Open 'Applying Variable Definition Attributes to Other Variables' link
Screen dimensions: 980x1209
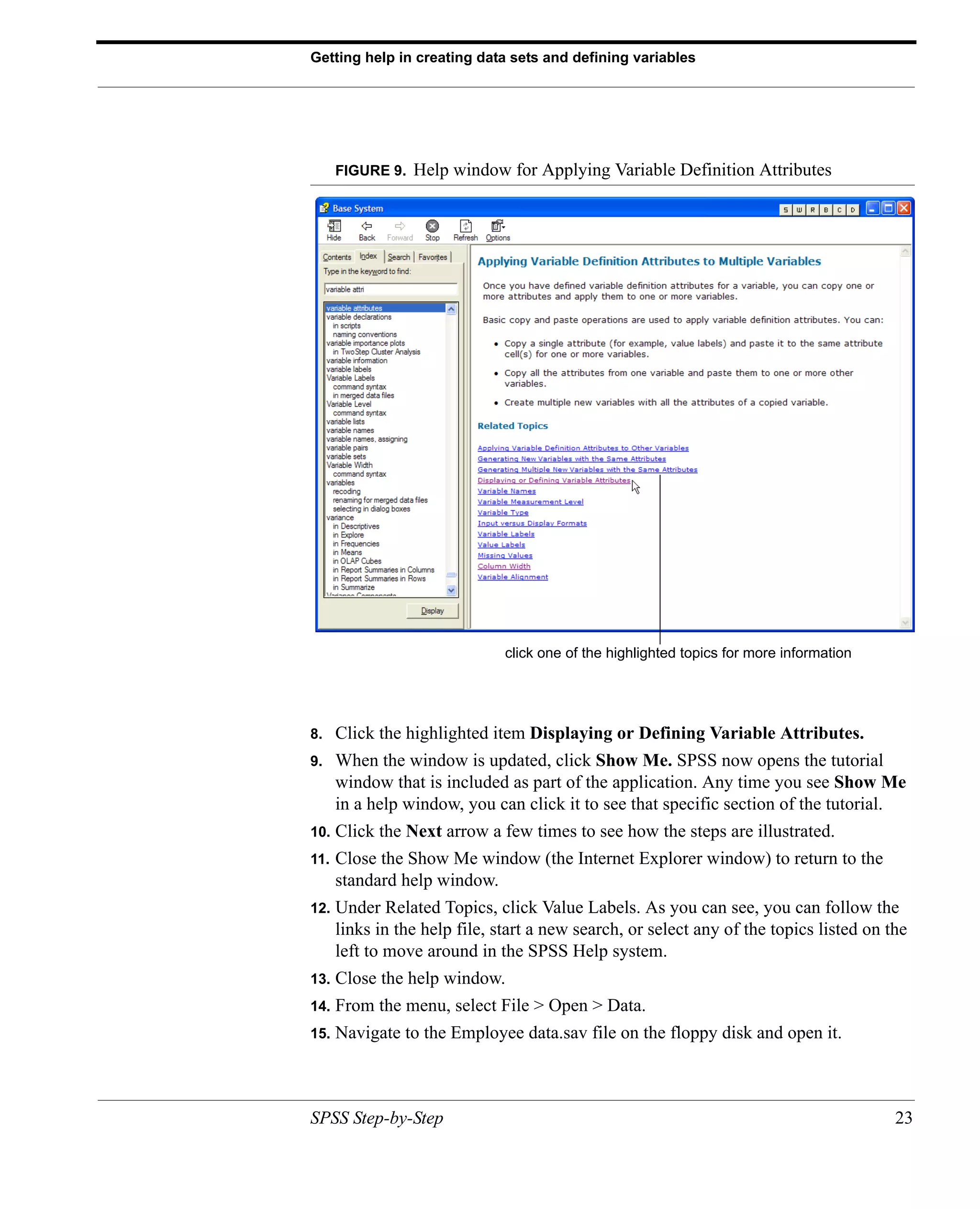point(583,448)
